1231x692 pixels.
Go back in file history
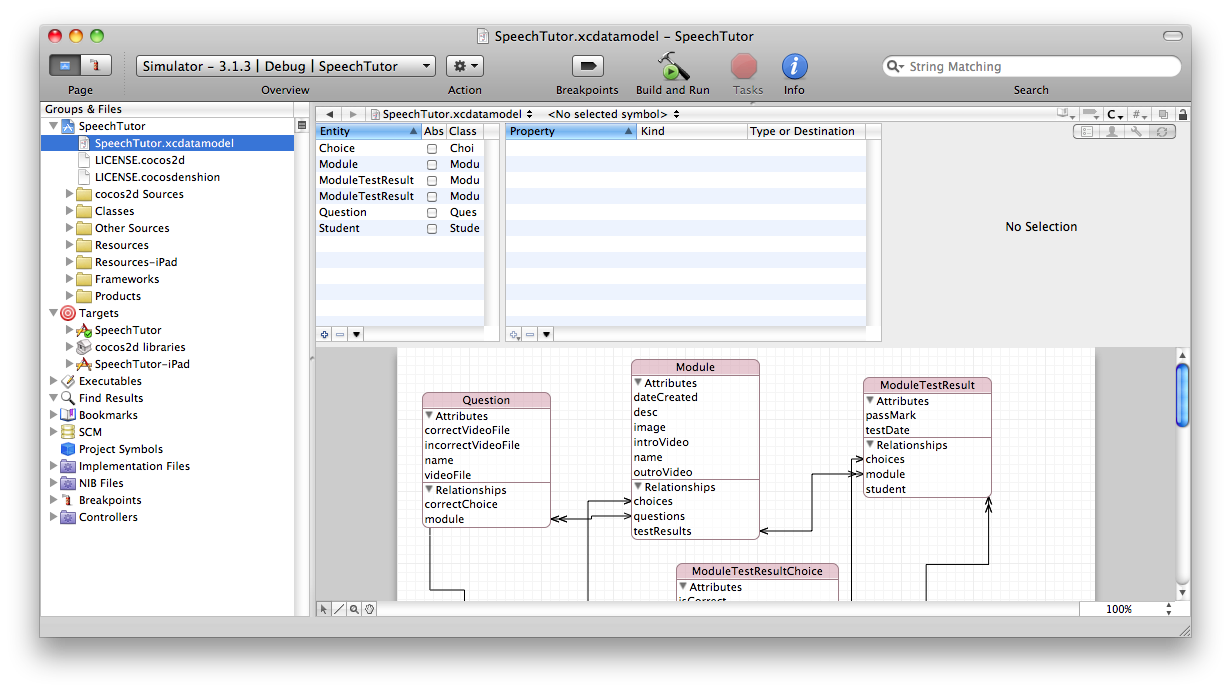(330, 114)
